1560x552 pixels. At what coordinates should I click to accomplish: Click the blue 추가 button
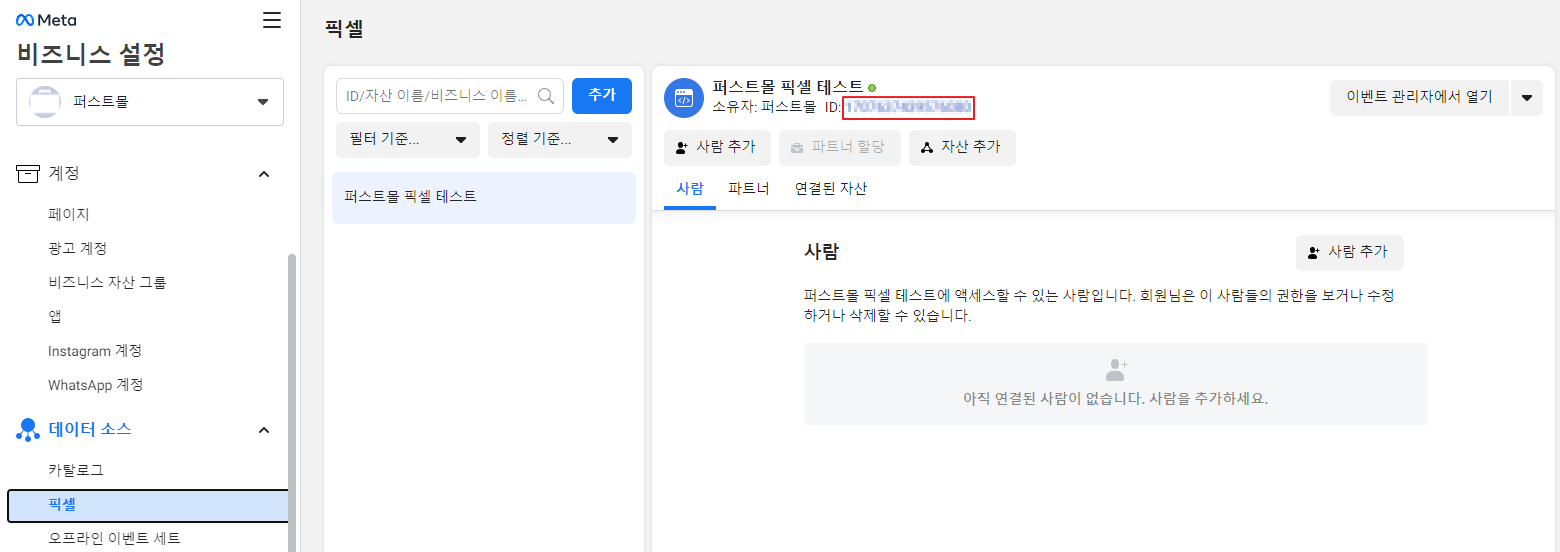tap(602, 96)
